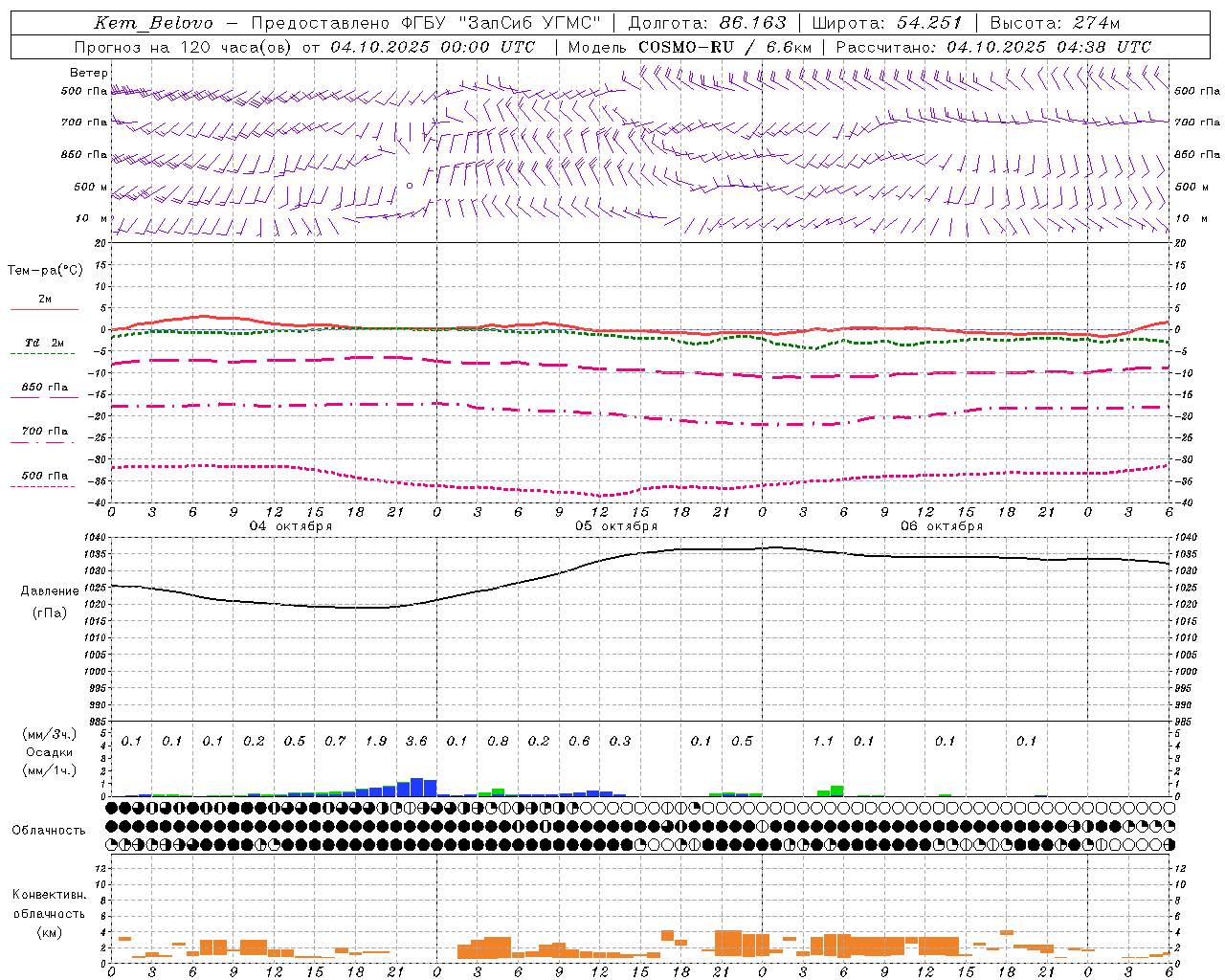The width and height of the screenshot is (1225, 980).
Task: Click the station name Kem_Belovo
Action: coord(153,23)
